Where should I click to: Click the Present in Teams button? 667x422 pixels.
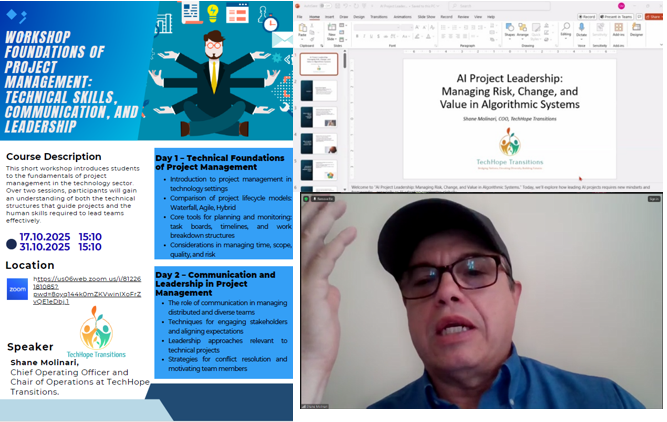(x=616, y=17)
